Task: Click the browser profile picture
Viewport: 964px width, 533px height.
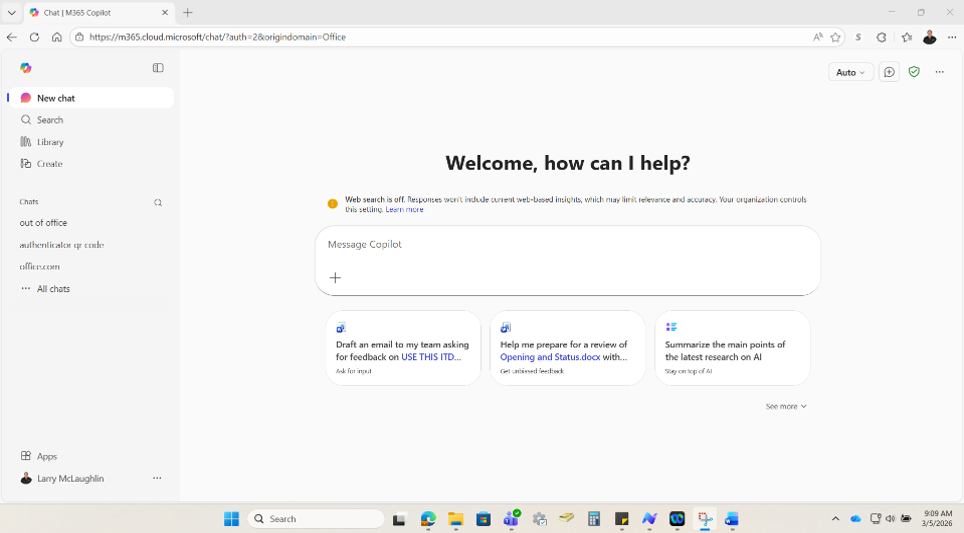Action: [930, 37]
